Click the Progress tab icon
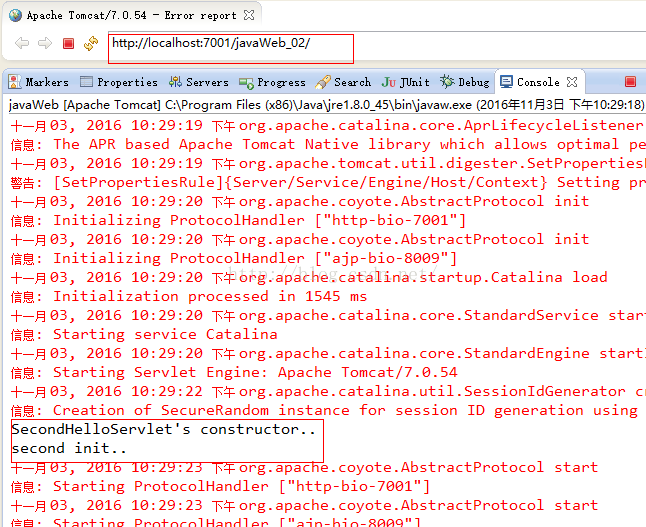This screenshot has height=527, width=646. coord(246,83)
